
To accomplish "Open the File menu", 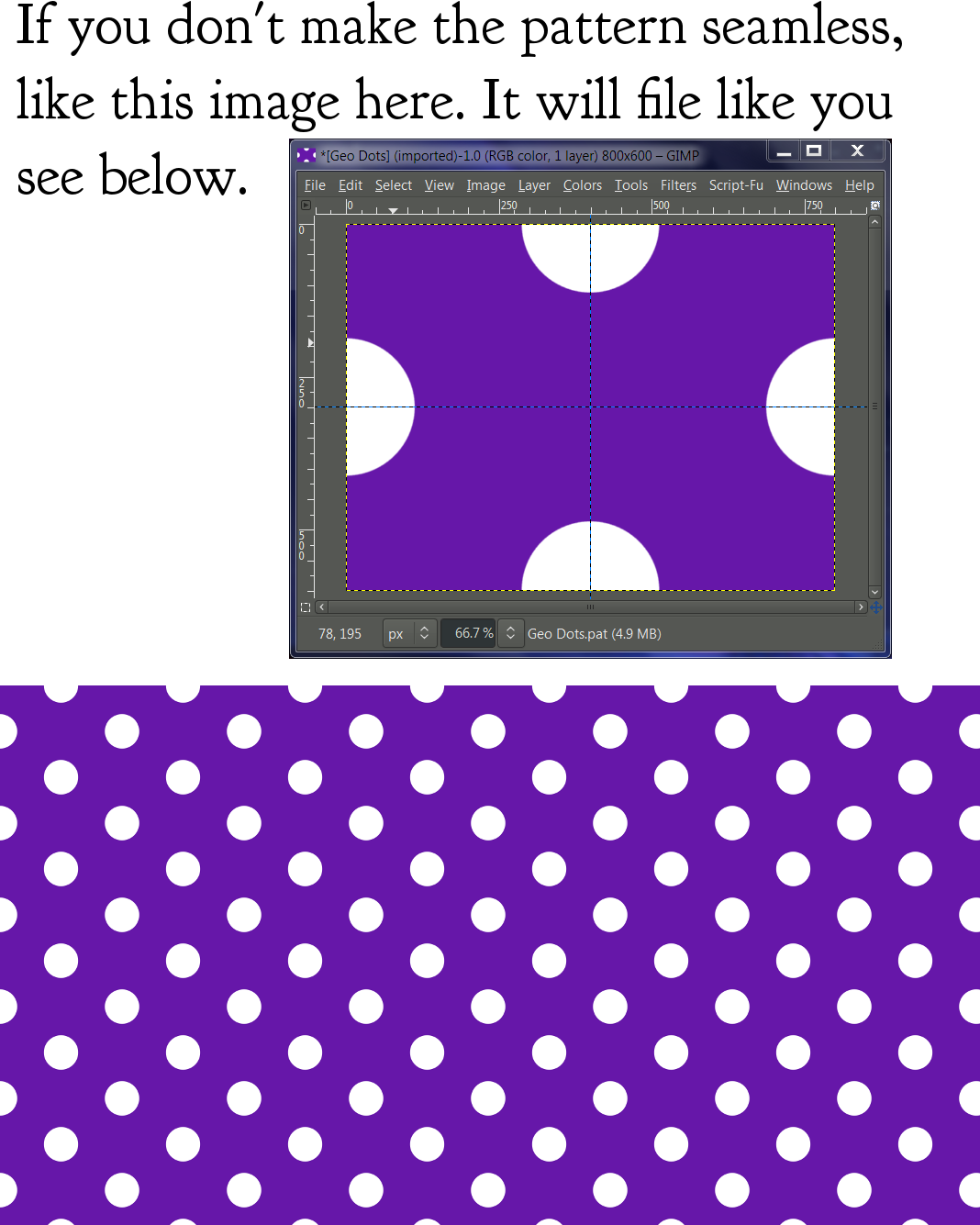I will coord(315,184).
